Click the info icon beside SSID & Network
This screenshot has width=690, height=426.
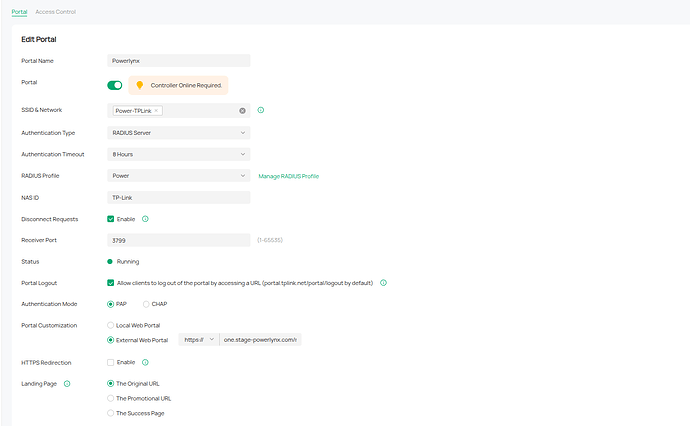click(x=261, y=110)
